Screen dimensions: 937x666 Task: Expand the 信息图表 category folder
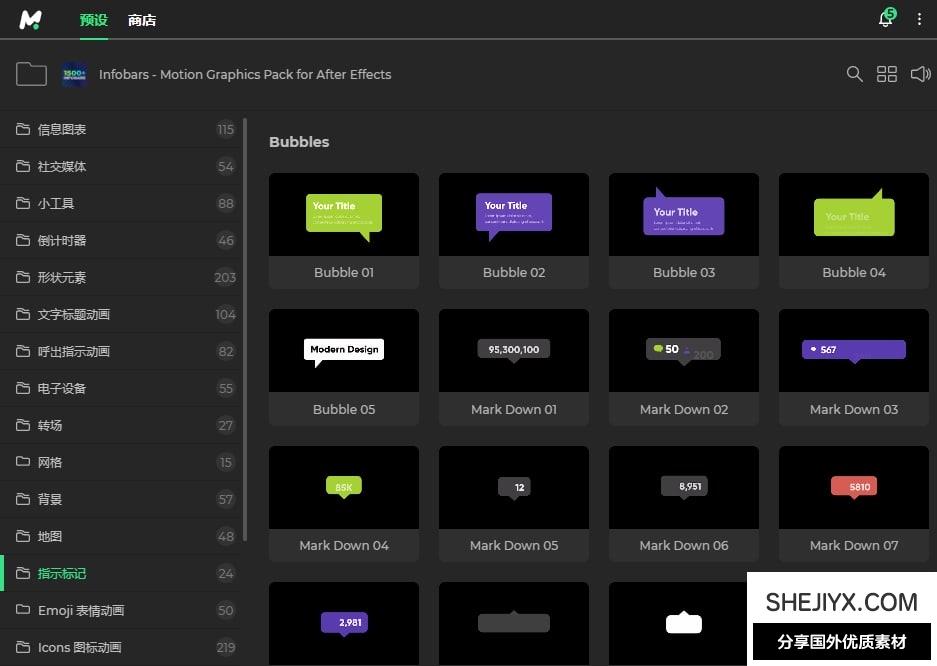62,129
